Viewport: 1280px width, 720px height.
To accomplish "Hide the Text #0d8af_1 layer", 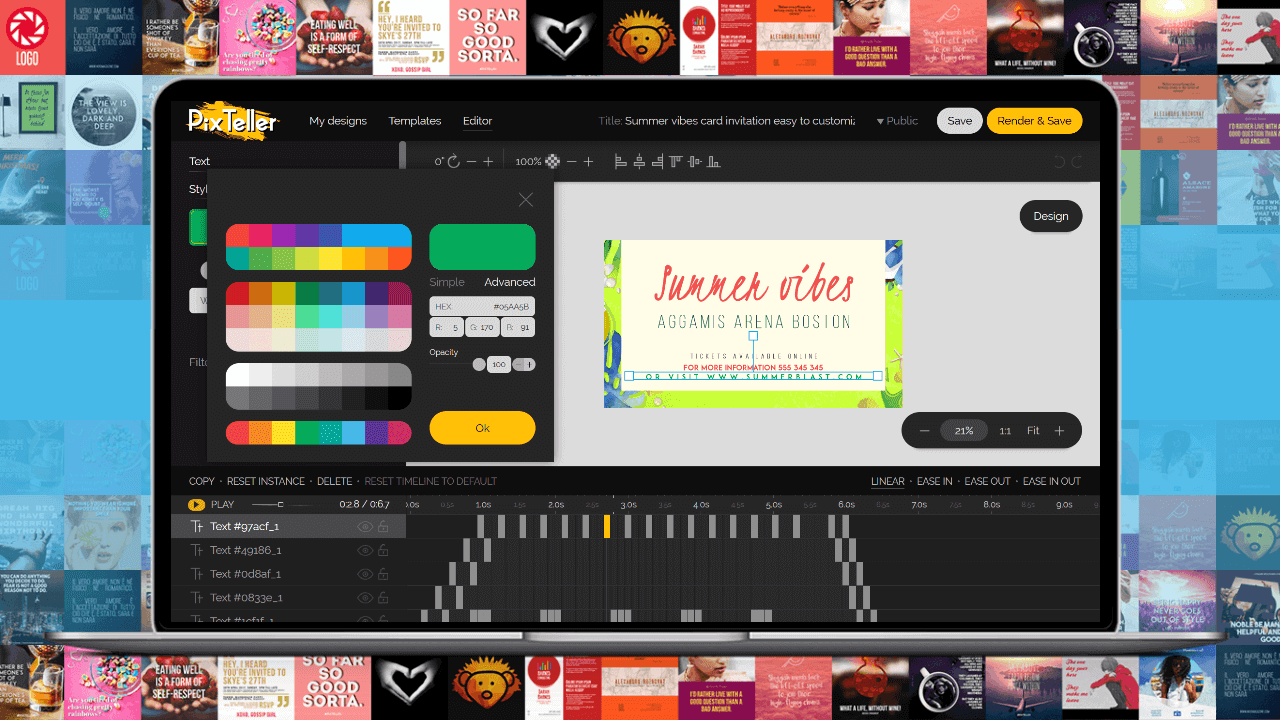I will point(365,574).
